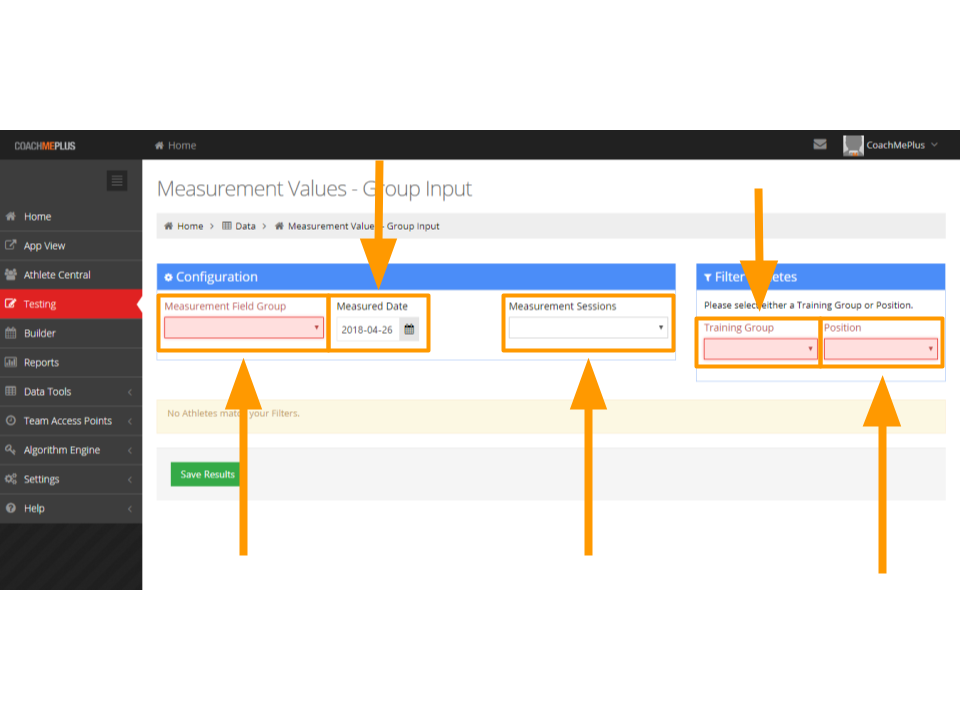The image size is (960, 720).
Task: Open the Measurement Sessions dropdown
Action: (x=588, y=328)
